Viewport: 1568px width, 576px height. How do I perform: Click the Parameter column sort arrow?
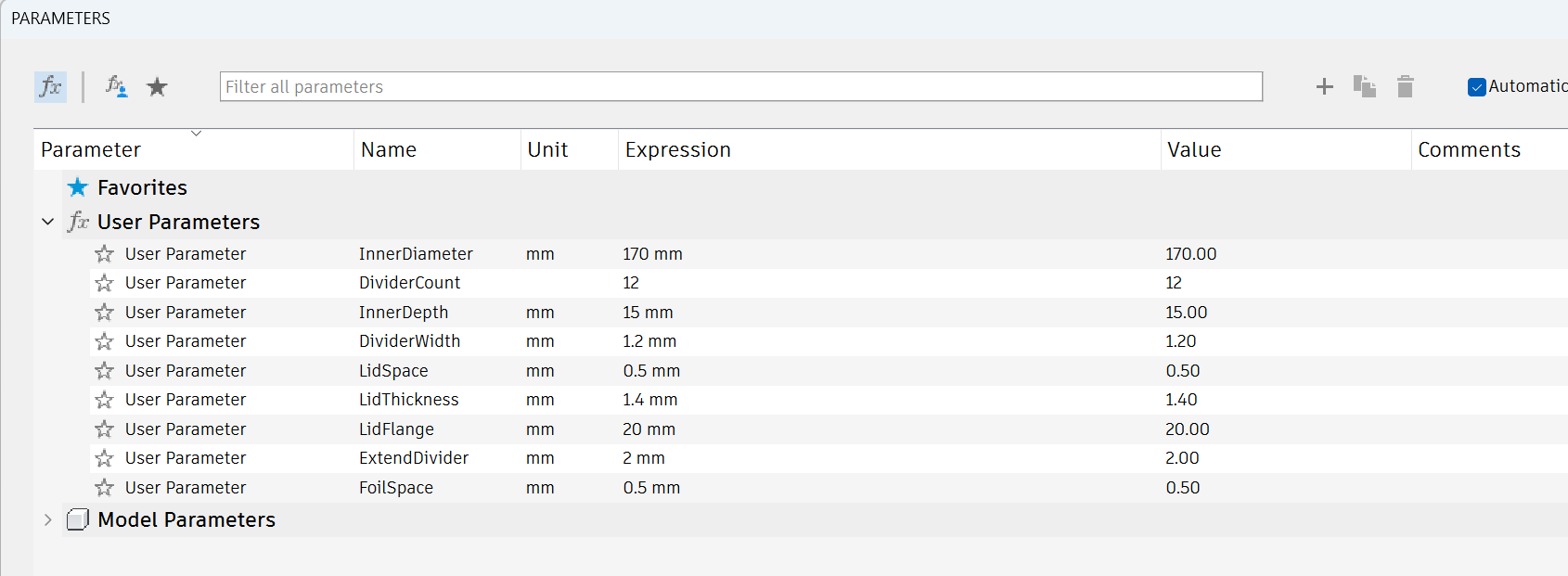[x=196, y=134]
